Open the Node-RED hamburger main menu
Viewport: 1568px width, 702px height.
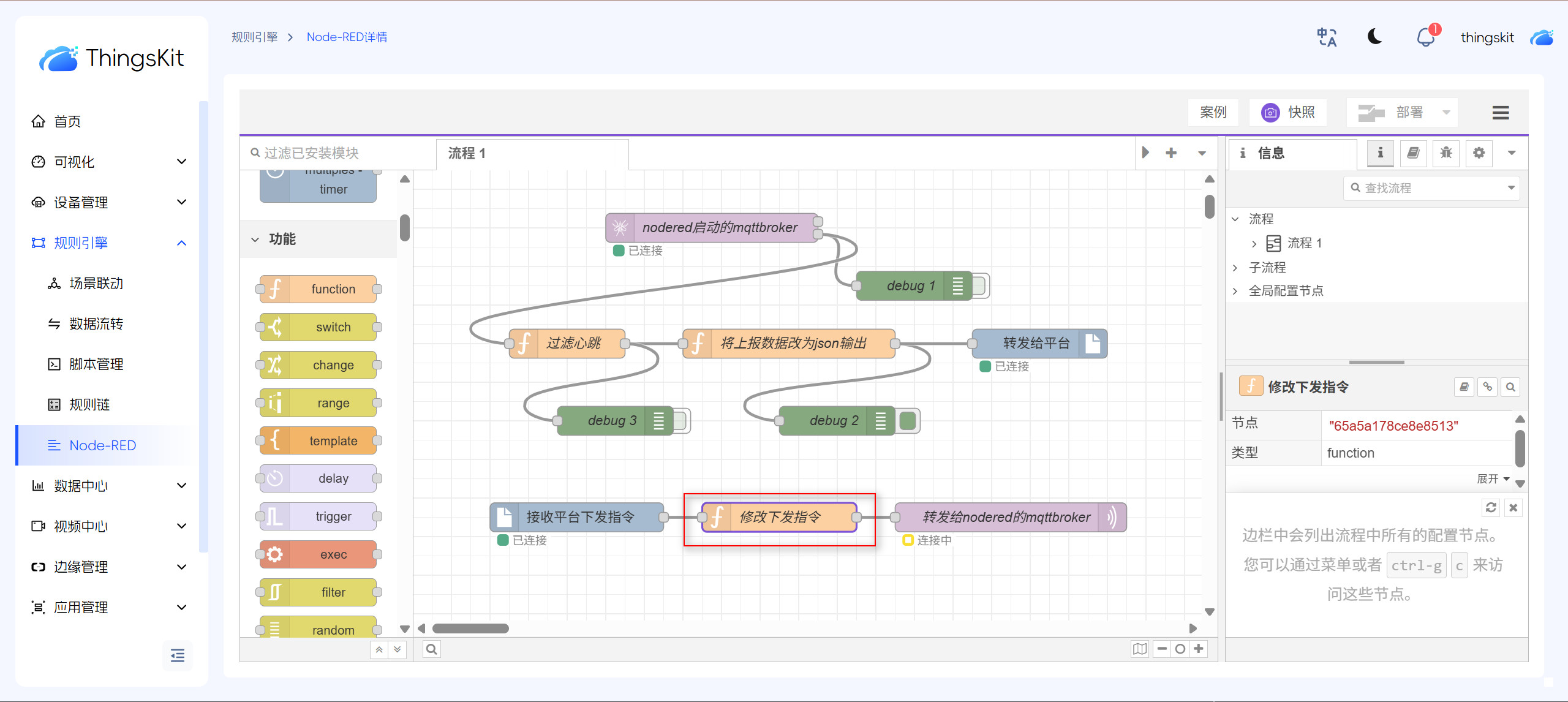[x=1500, y=113]
